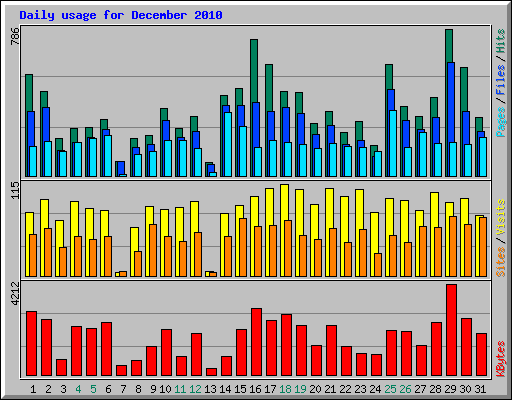
Task: Click day 24 on the x-axis
Action: (x=375, y=389)
